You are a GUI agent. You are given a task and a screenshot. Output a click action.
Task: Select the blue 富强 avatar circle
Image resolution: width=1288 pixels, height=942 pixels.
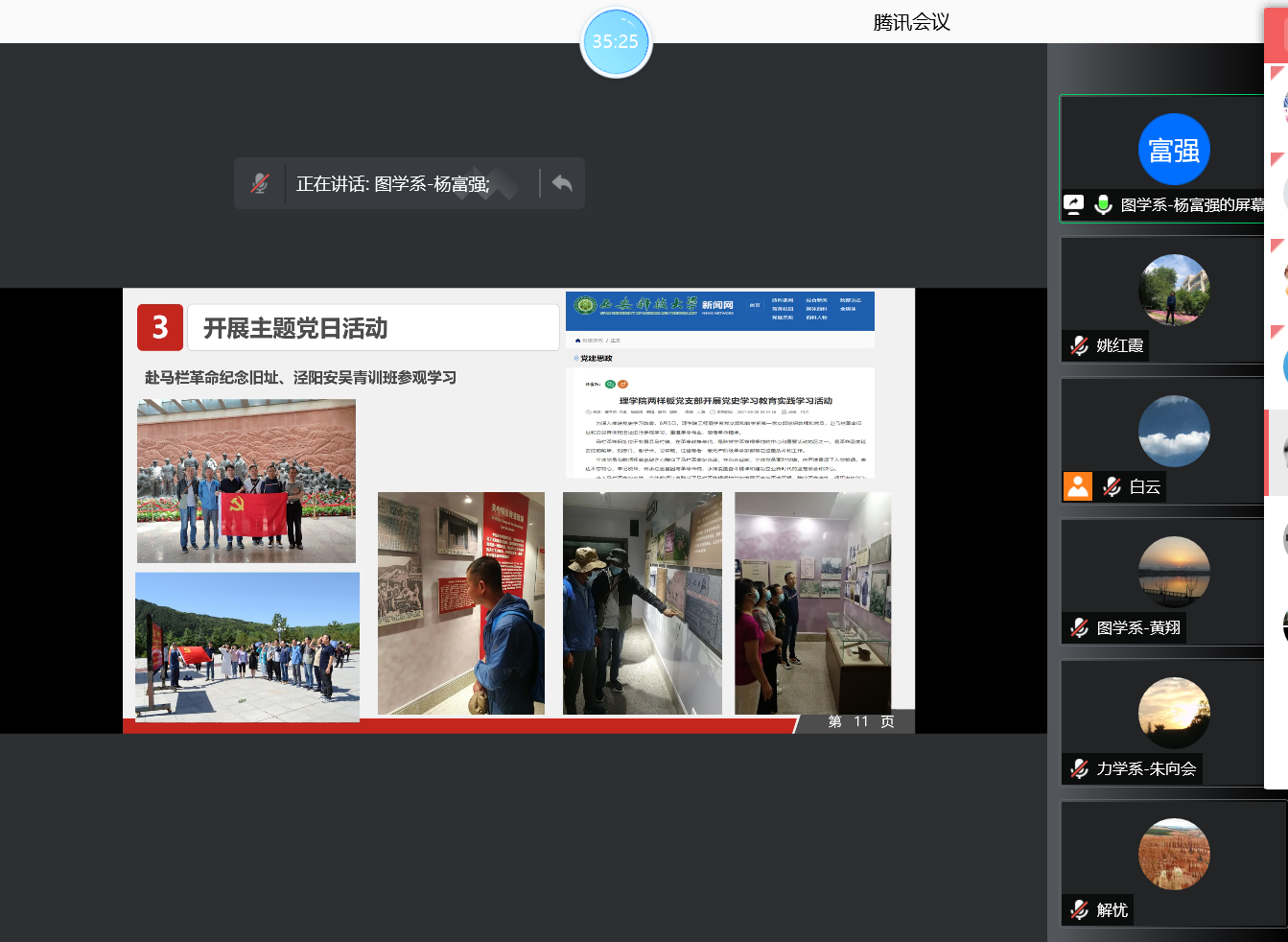(x=1174, y=150)
